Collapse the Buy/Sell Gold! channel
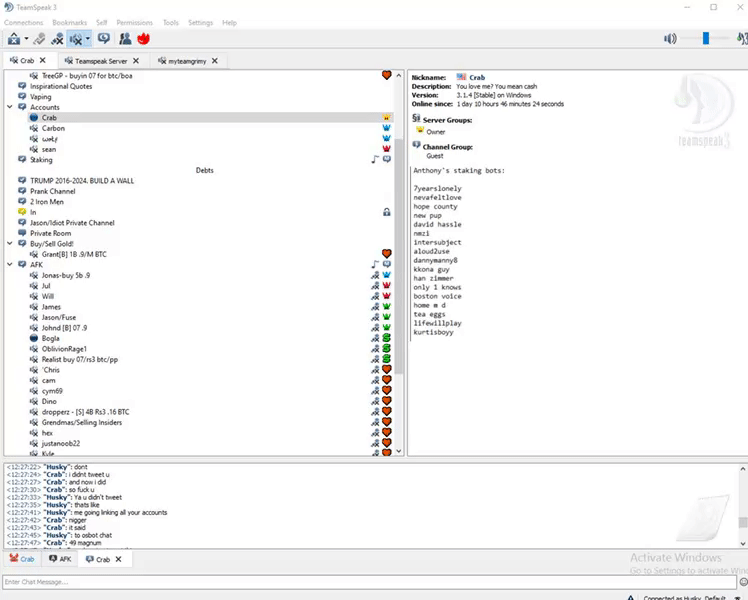The width and height of the screenshot is (748, 600). pyautogui.click(x=10, y=243)
